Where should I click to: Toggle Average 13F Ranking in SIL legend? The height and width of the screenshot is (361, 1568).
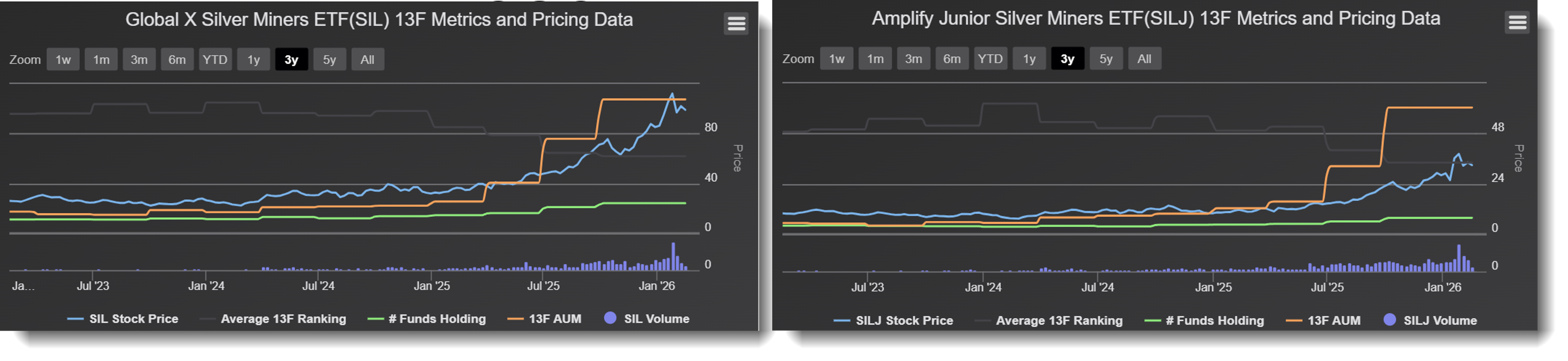coord(273,319)
